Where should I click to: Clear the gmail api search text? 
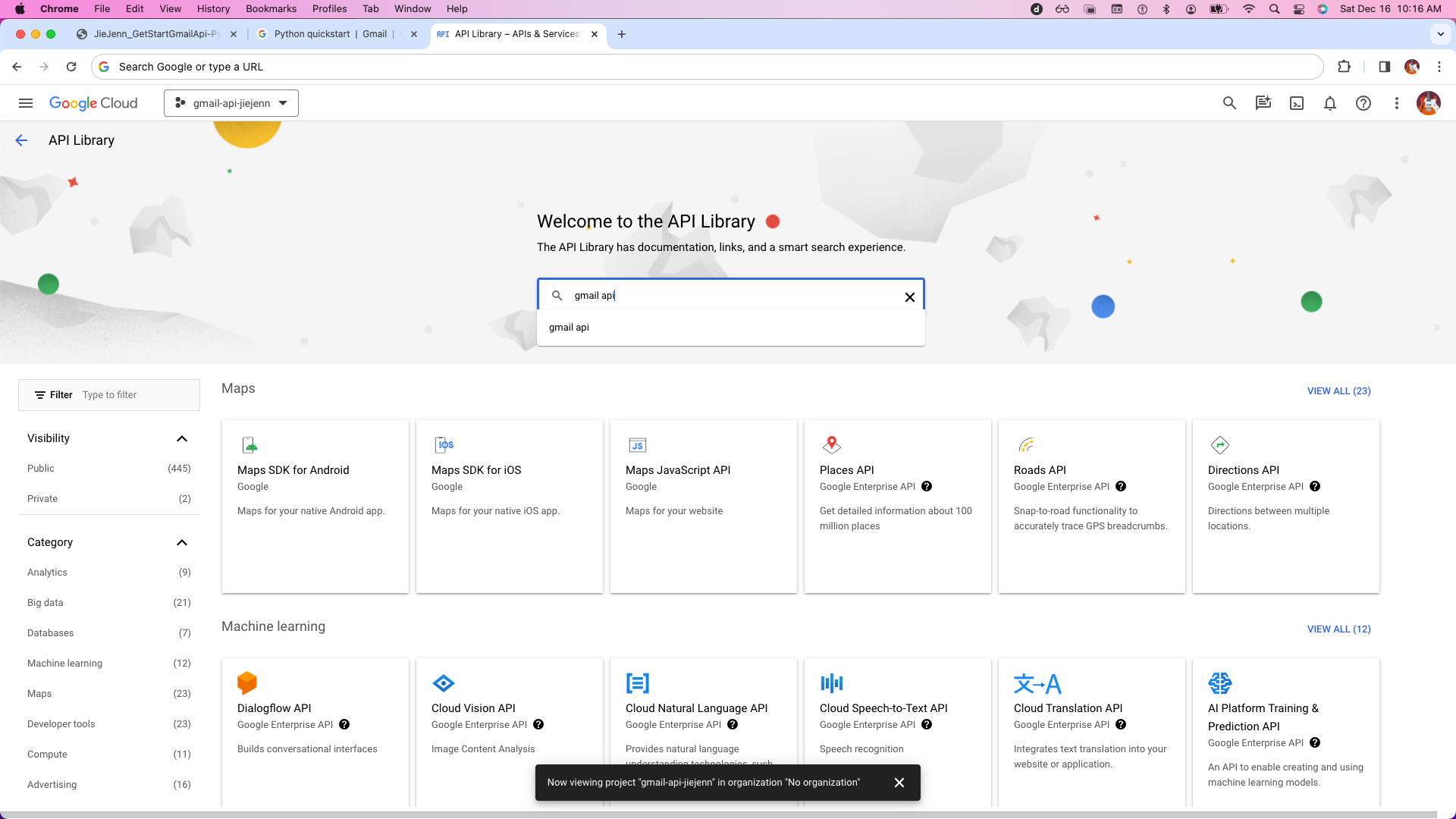910,297
